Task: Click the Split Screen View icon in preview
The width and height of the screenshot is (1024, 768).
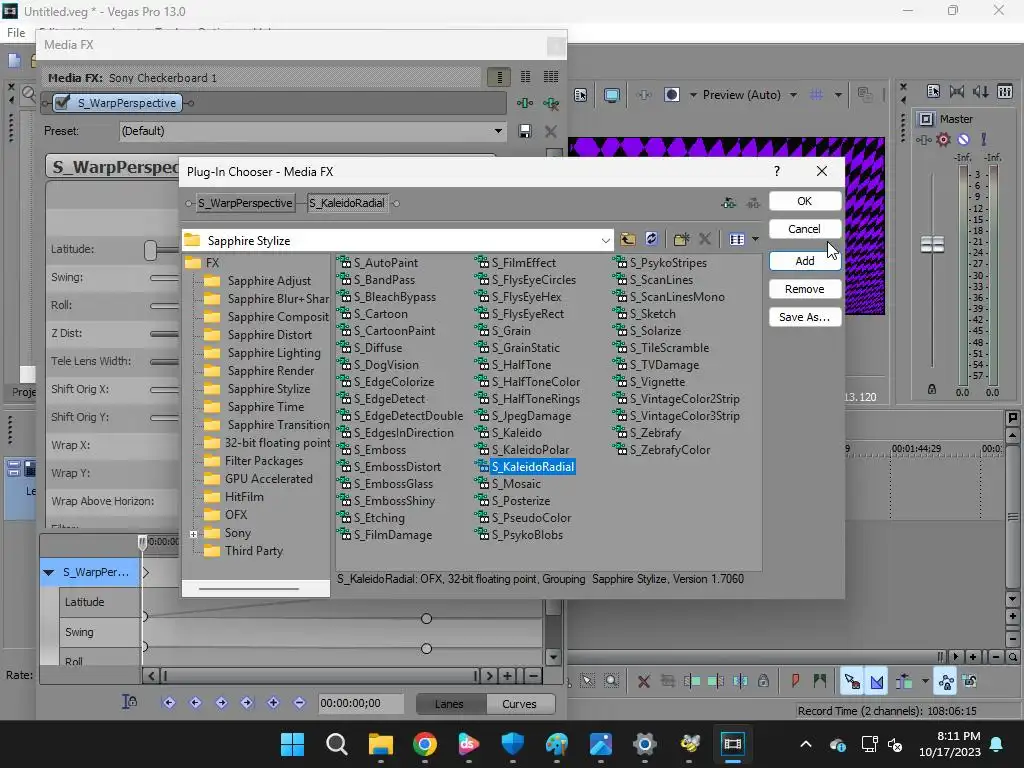Action: pyautogui.click(x=671, y=95)
